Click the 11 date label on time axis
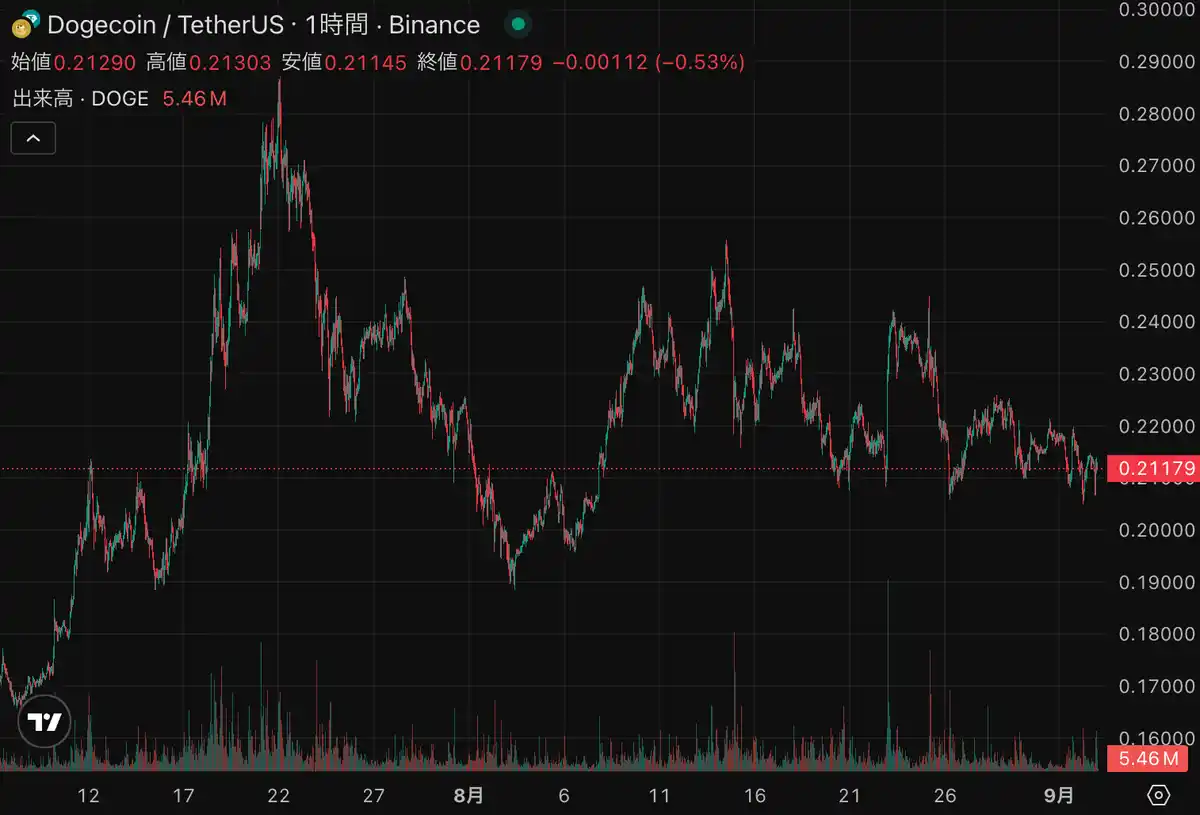This screenshot has width=1200, height=815. pyautogui.click(x=659, y=796)
